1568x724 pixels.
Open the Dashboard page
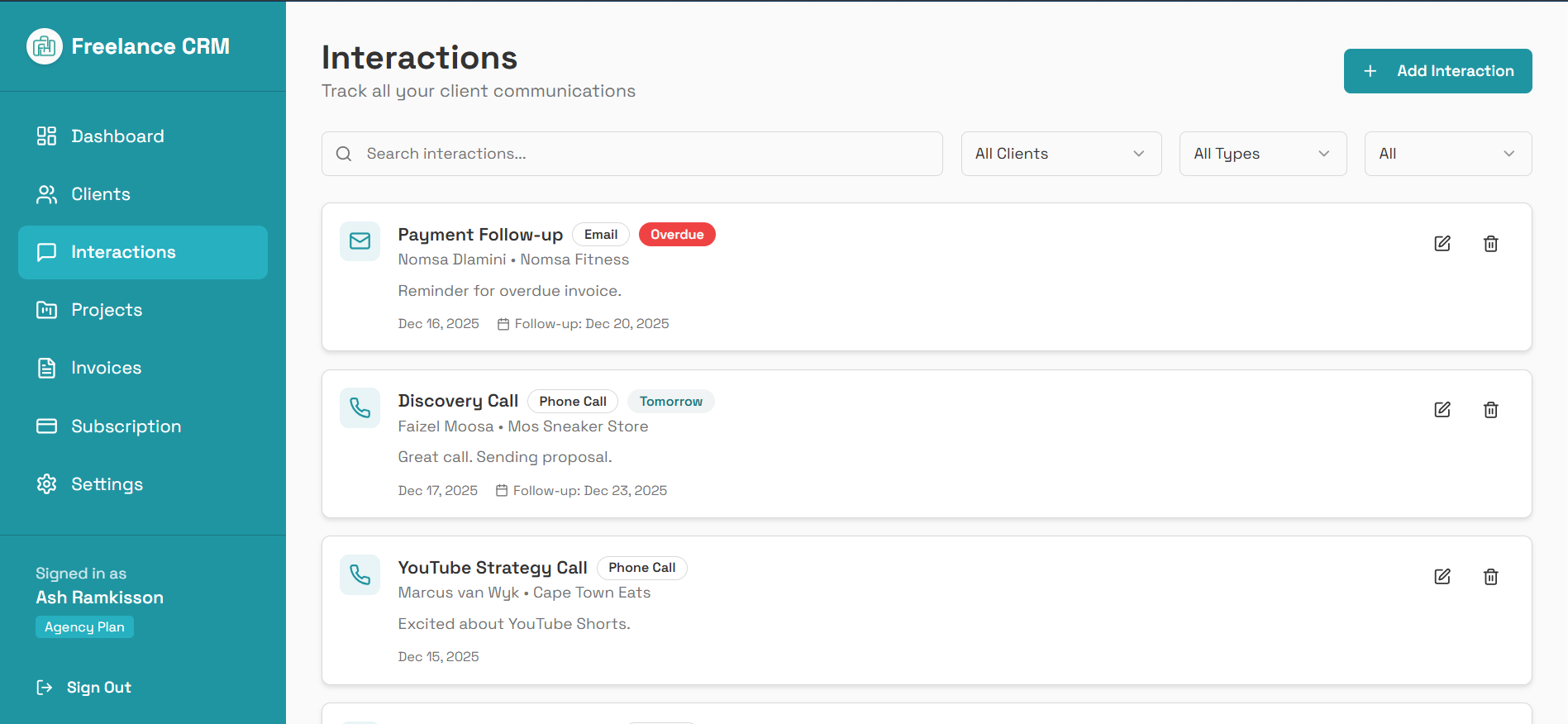point(143,136)
